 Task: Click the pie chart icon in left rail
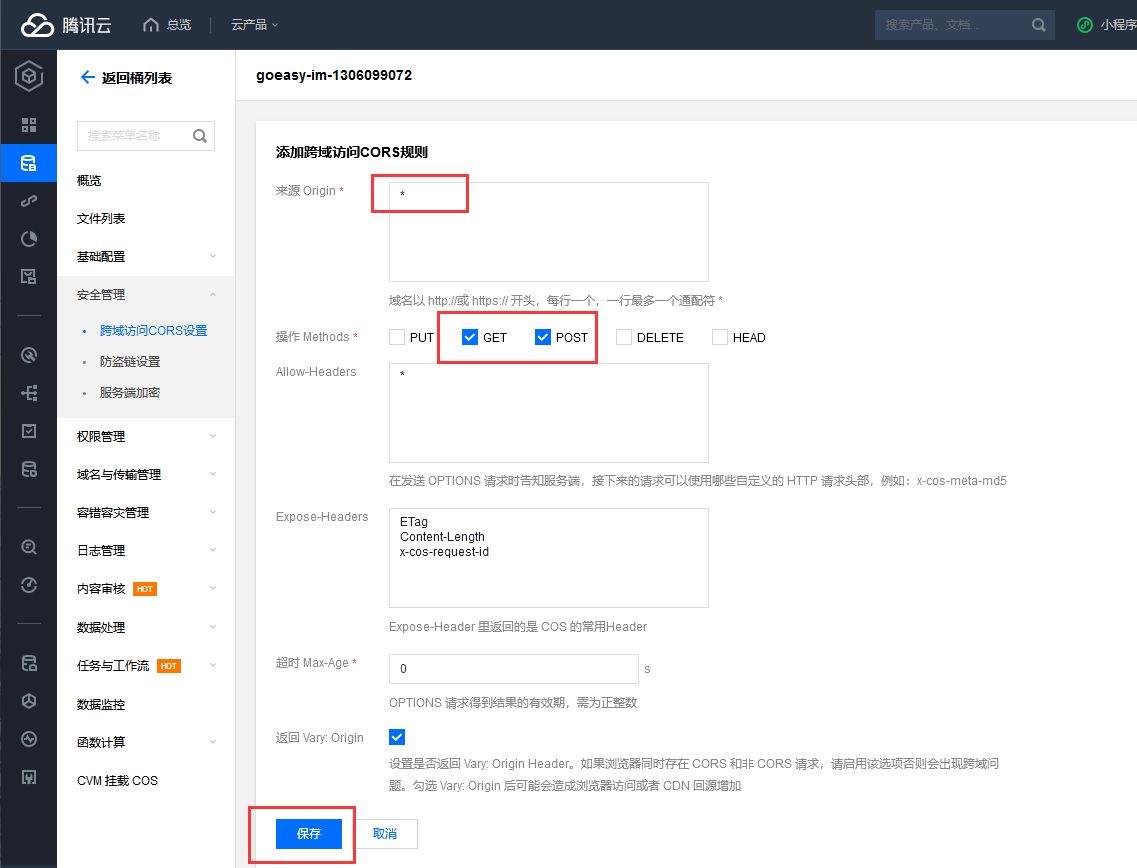[x=29, y=238]
